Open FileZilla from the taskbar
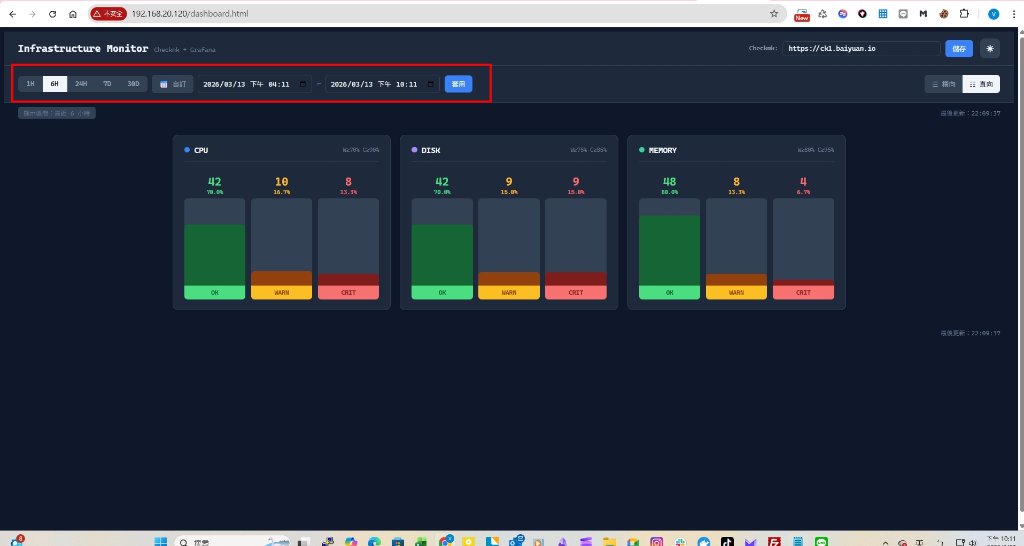Viewport: 1024px width, 546px height. [774, 541]
